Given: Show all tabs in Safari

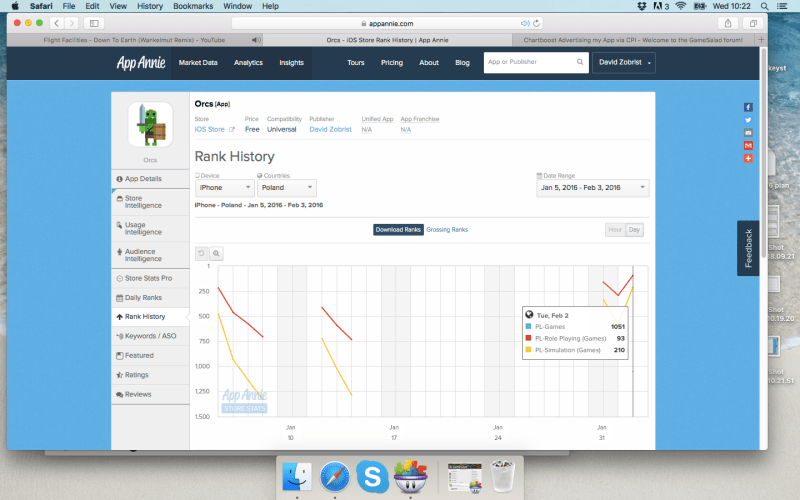Looking at the screenshot, I should tap(753, 23).
